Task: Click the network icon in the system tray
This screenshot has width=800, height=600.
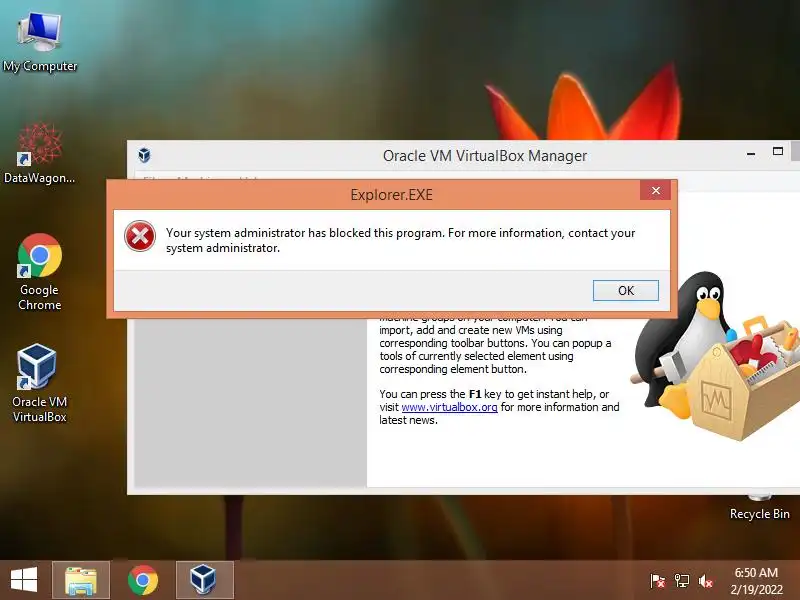Action: point(682,581)
